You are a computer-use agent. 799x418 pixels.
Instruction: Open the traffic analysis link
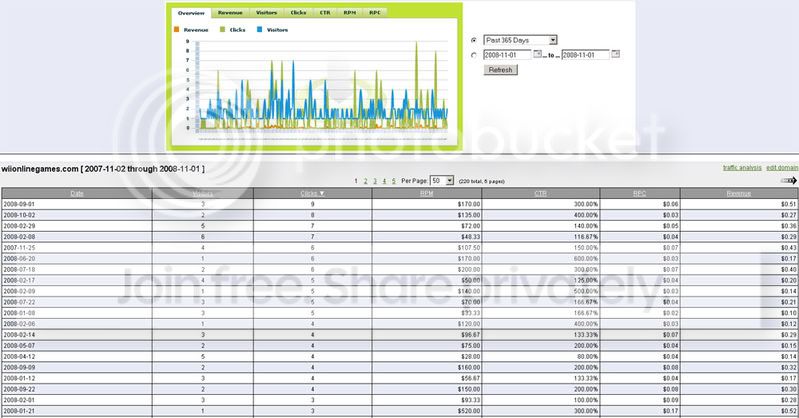click(x=742, y=168)
